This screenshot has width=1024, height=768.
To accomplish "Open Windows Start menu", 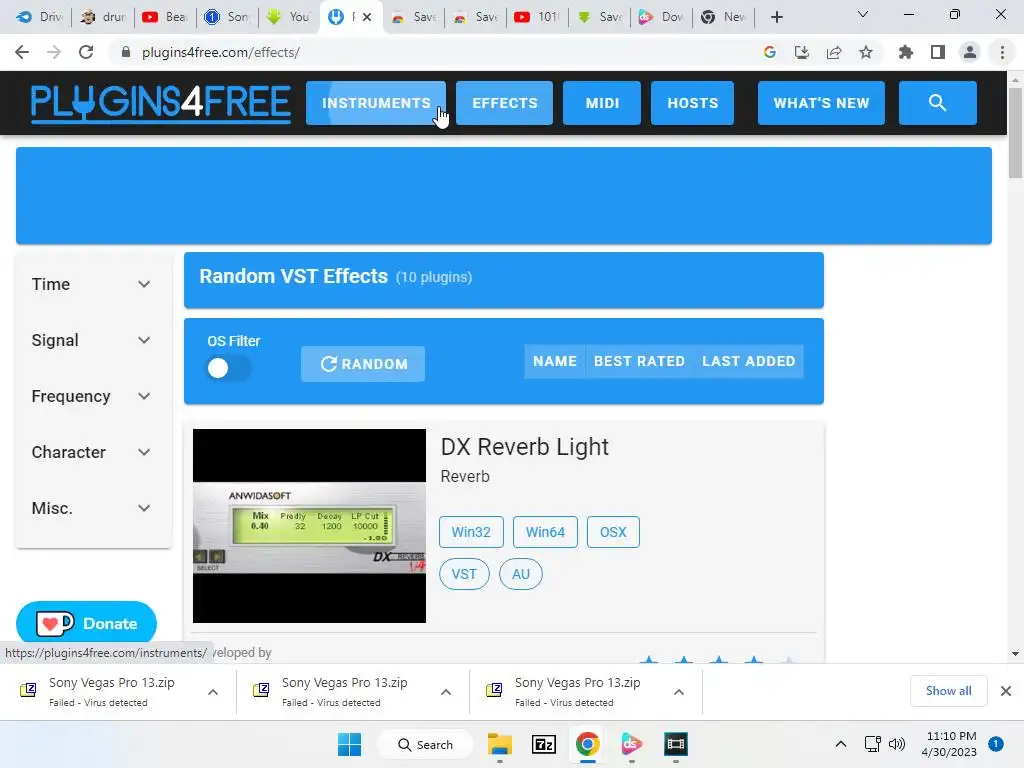I will [x=349, y=744].
